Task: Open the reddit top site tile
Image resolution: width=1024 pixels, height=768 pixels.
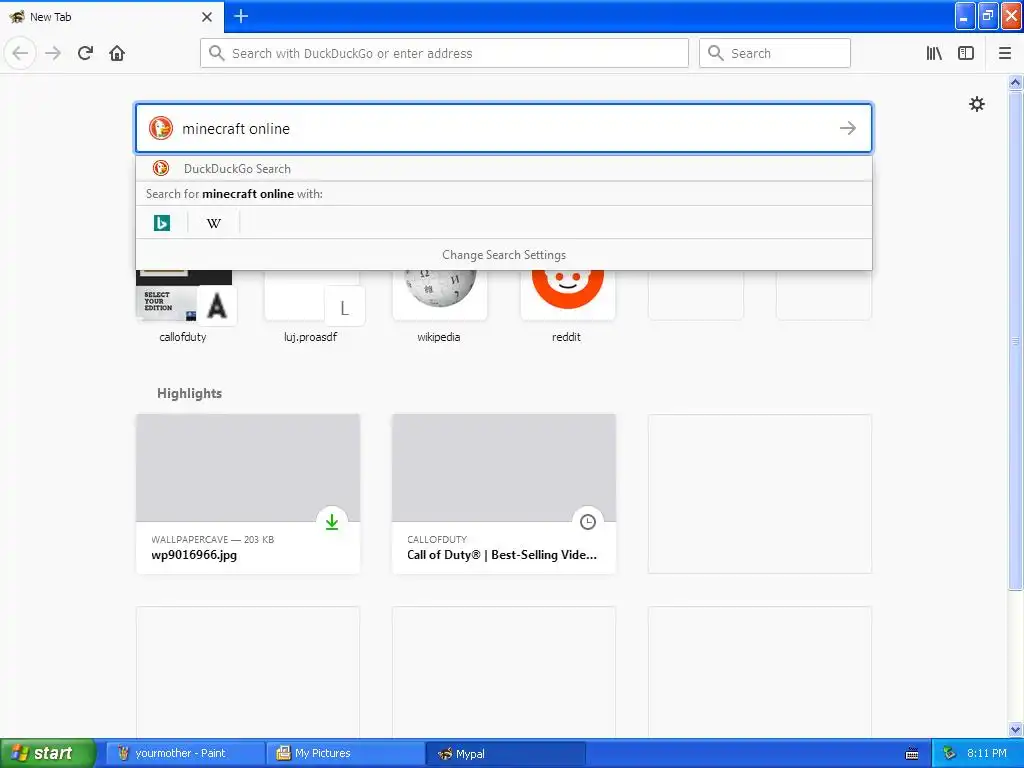Action: point(567,306)
